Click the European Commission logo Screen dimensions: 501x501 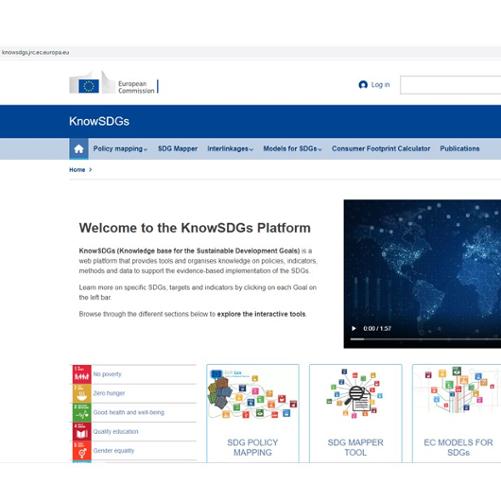[x=114, y=83]
